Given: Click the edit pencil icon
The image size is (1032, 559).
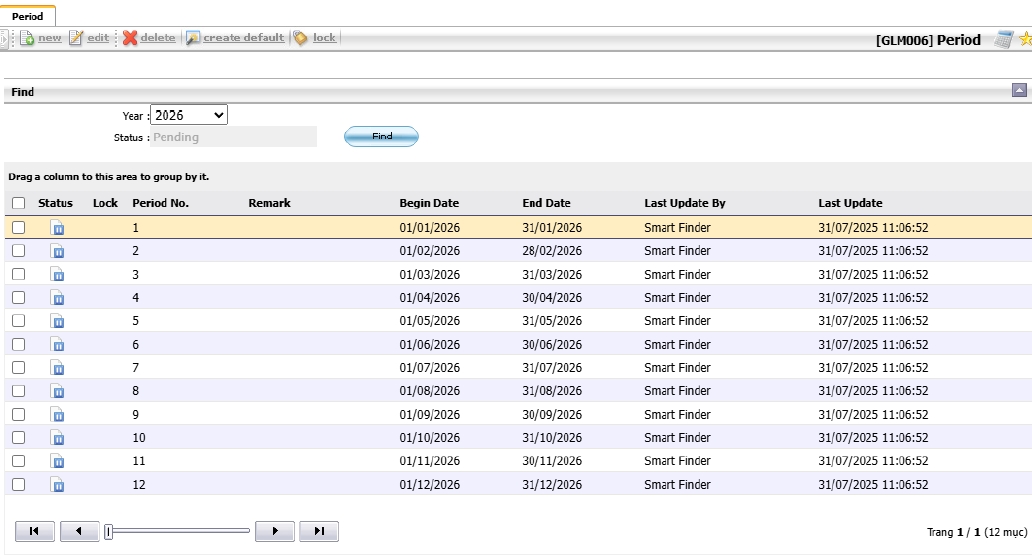Looking at the screenshot, I should pyautogui.click(x=76, y=38).
